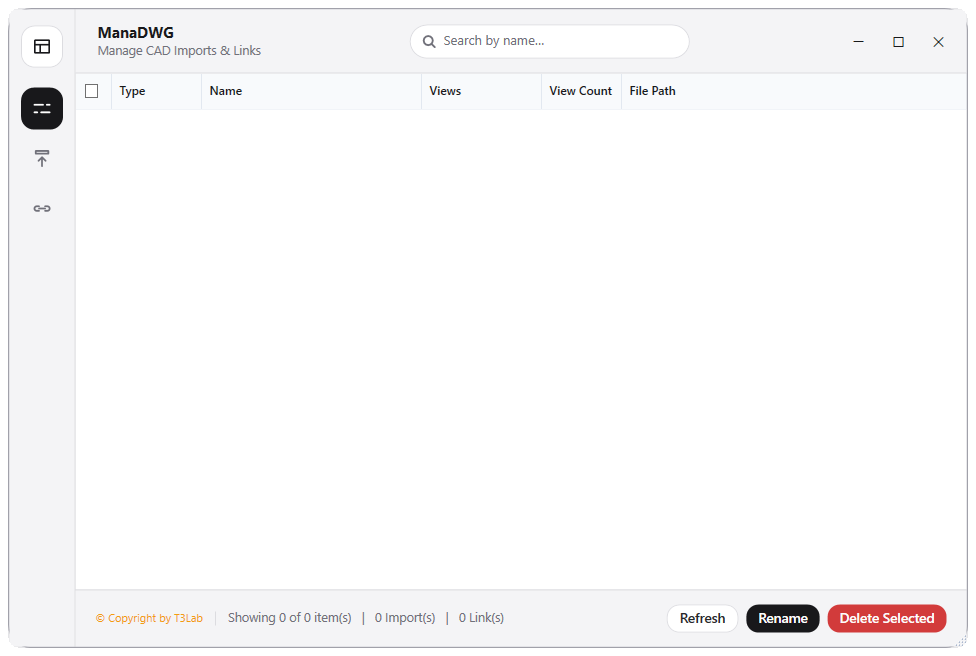
Task: Switch to imports filter sidebar icon
Action: coord(42,159)
